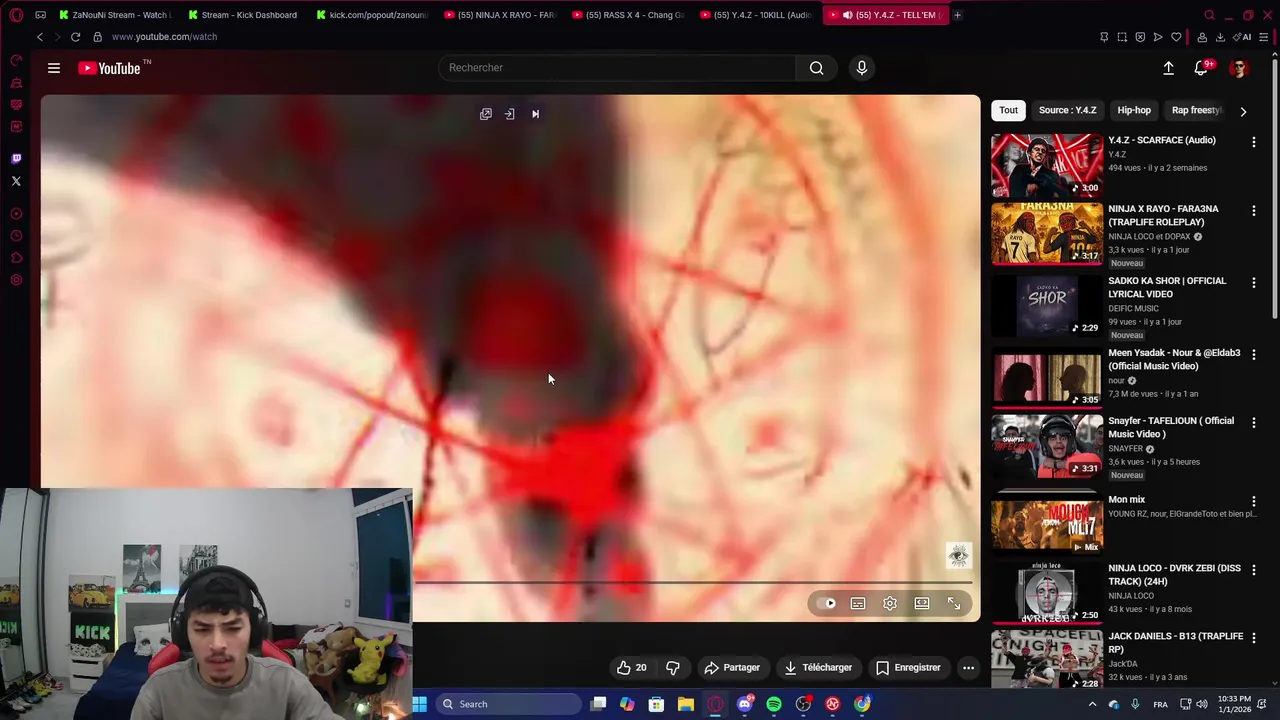The width and height of the screenshot is (1280, 720).
Task: Skip to next video overlay icon
Action: 535,114
